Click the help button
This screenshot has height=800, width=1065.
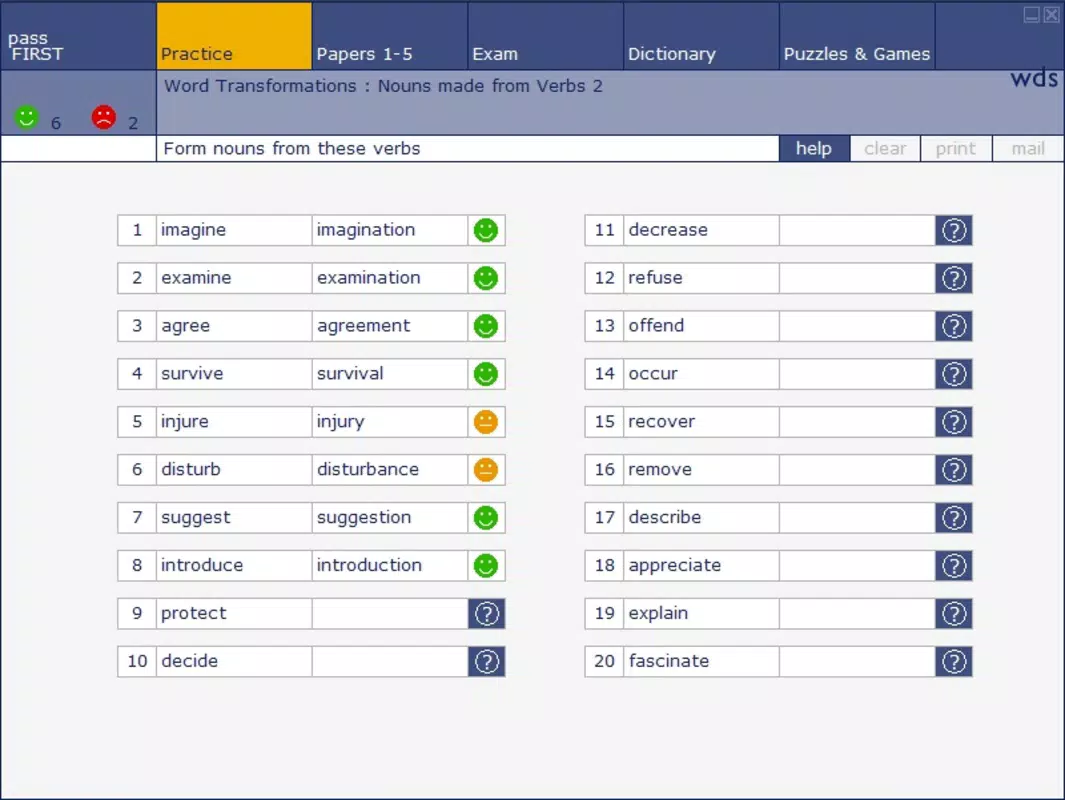[814, 149]
